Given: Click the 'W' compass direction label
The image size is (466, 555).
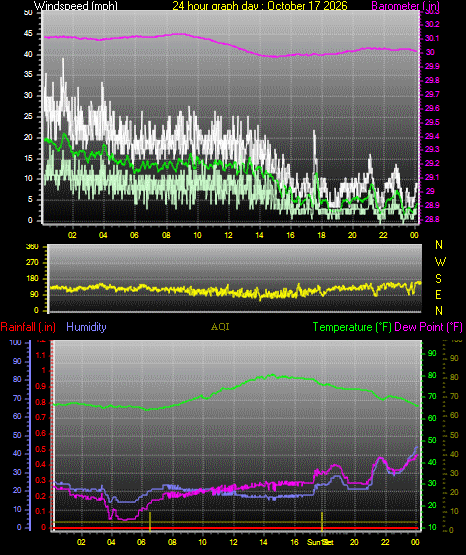Looking at the screenshot, I should pos(440,262).
